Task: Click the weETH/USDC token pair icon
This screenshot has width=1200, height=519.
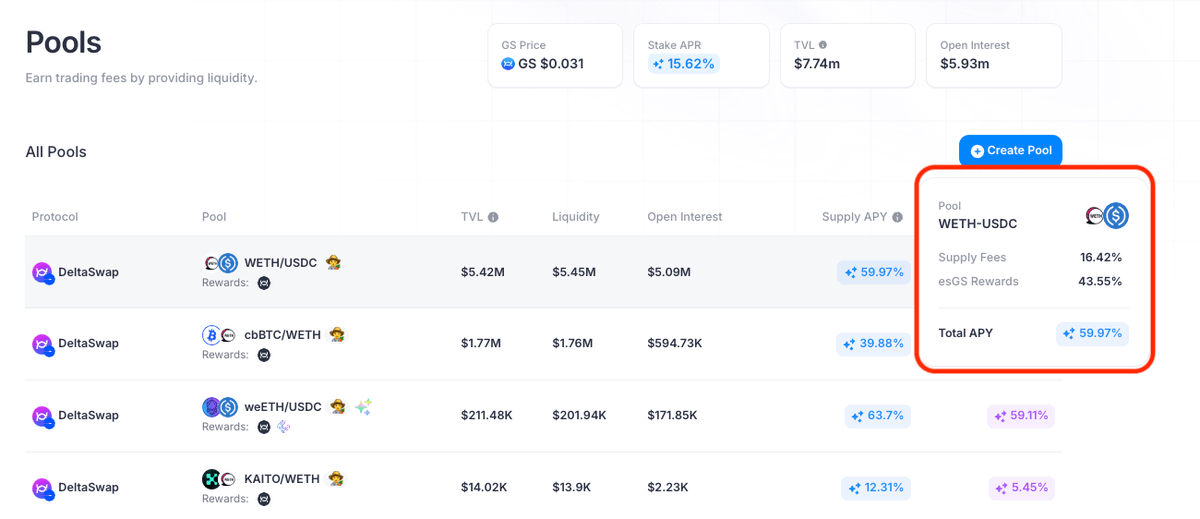Action: pos(219,407)
